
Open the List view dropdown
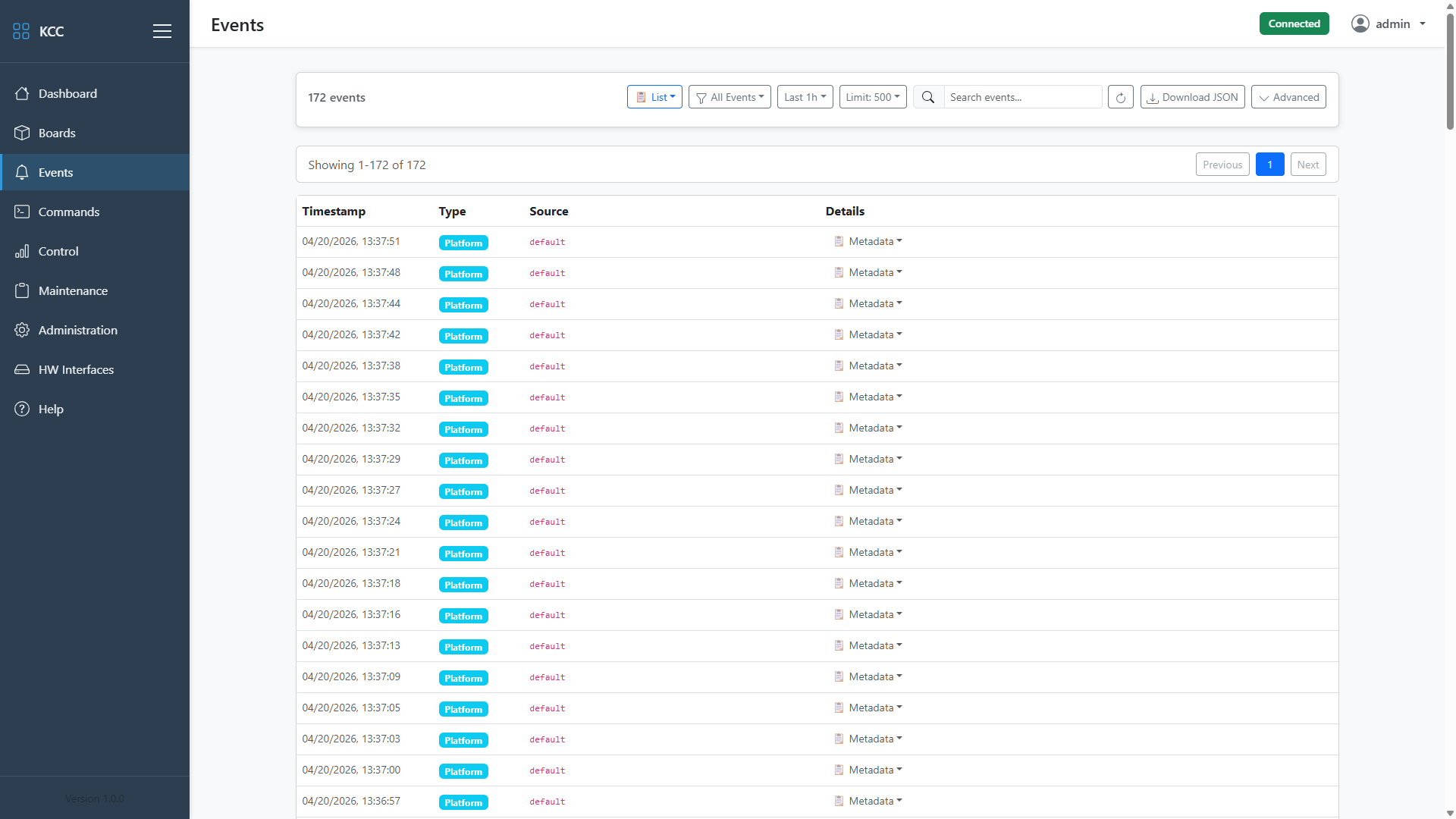[654, 97]
